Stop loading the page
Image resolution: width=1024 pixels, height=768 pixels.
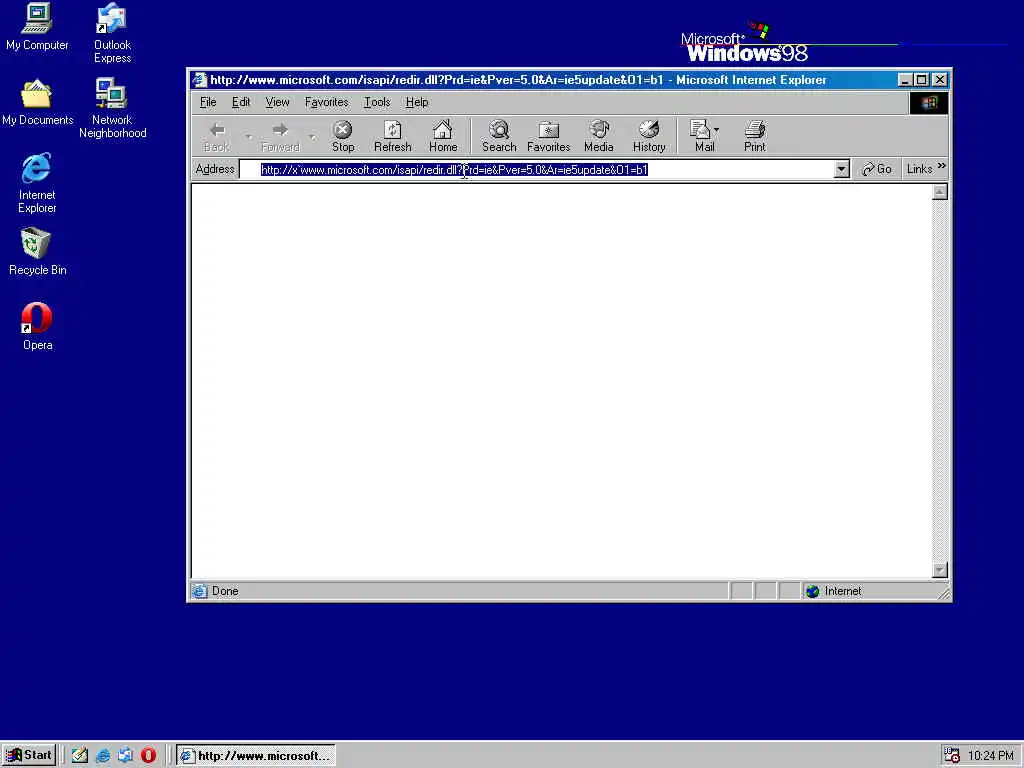343,137
